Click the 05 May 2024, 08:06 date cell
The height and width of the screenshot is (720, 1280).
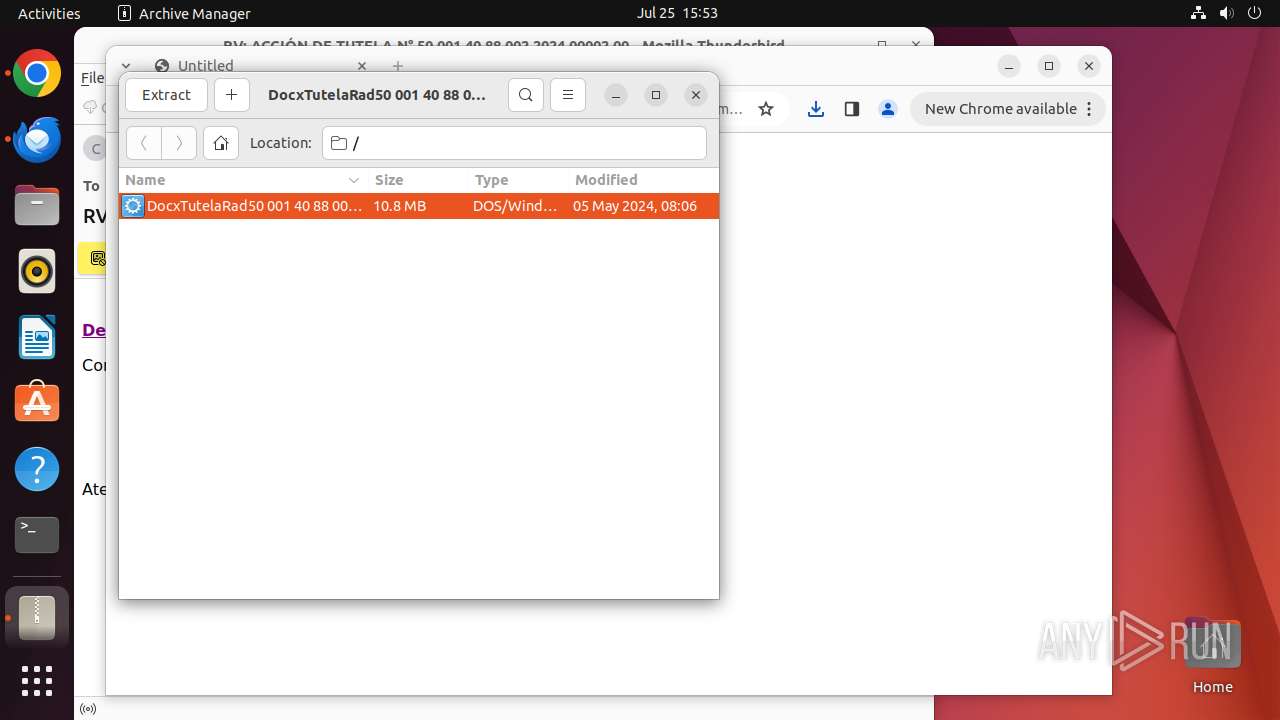[635, 206]
